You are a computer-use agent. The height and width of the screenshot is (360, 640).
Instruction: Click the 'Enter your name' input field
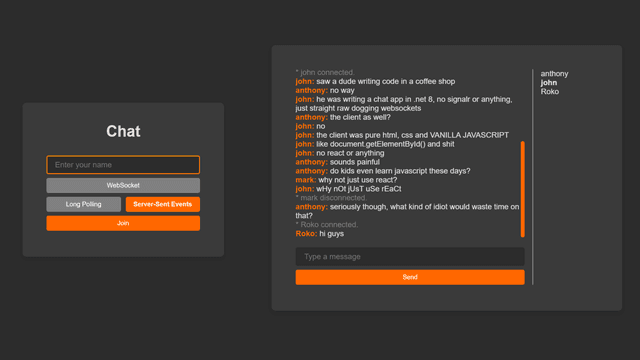(123, 165)
